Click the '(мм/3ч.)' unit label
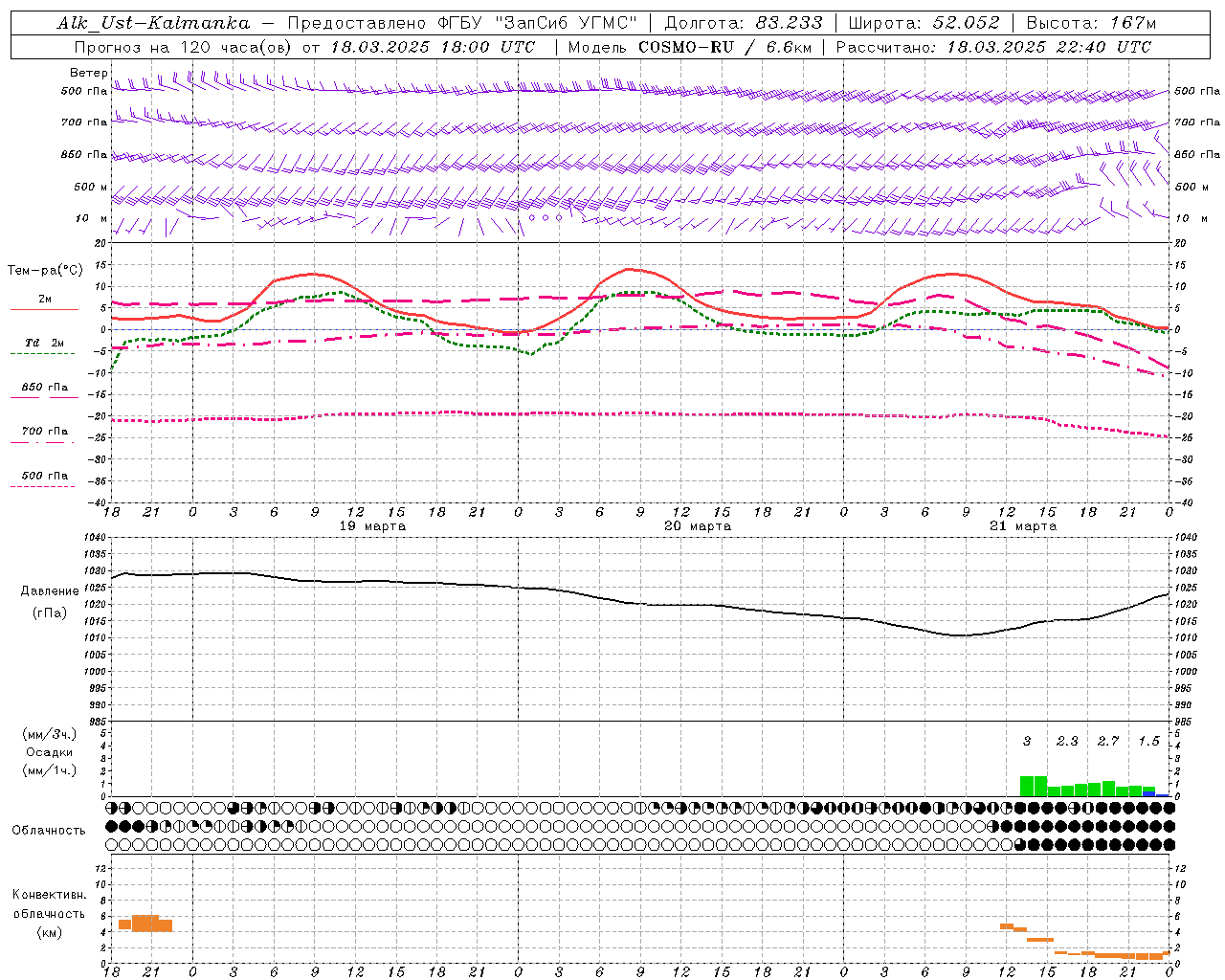 pyautogui.click(x=49, y=734)
